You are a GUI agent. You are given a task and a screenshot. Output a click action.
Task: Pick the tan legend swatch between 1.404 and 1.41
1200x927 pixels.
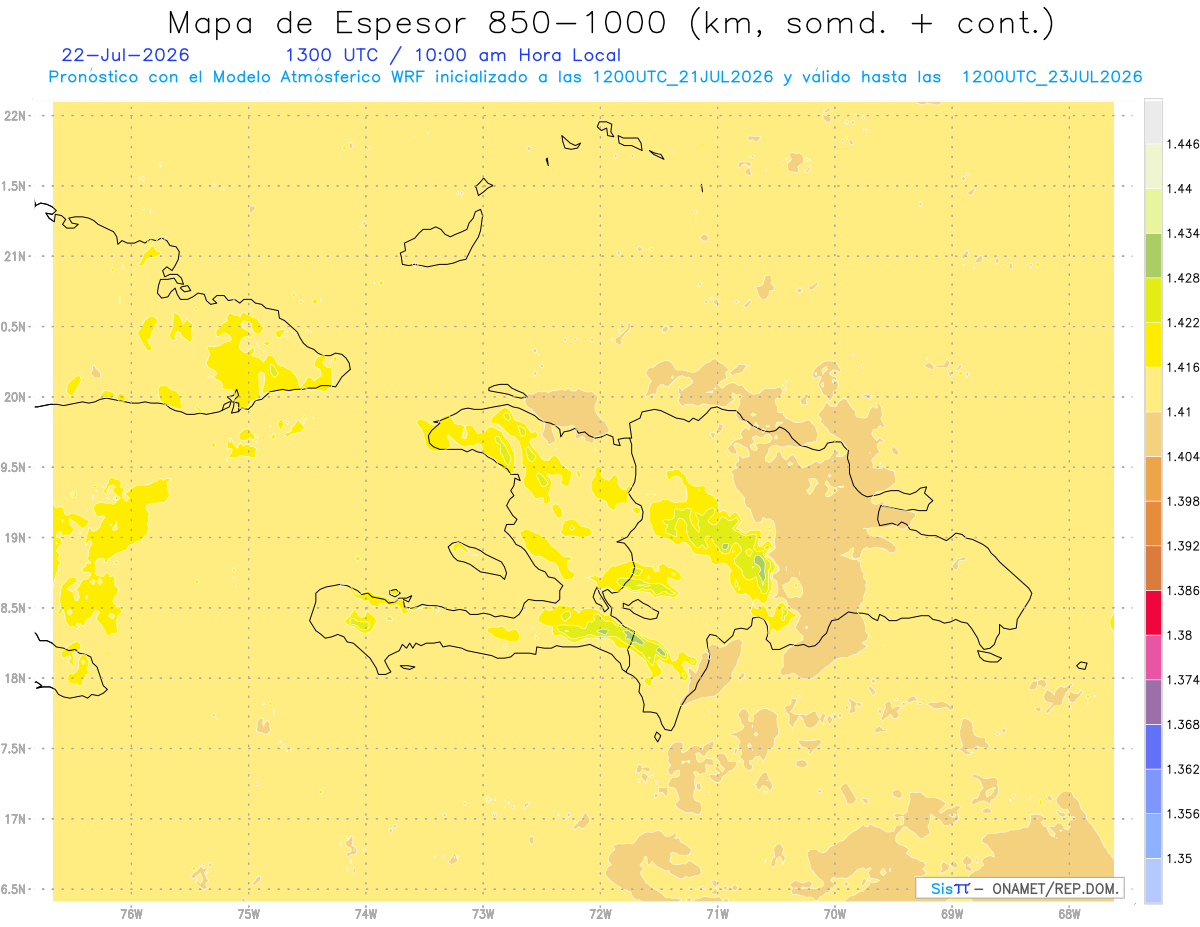tap(1153, 434)
